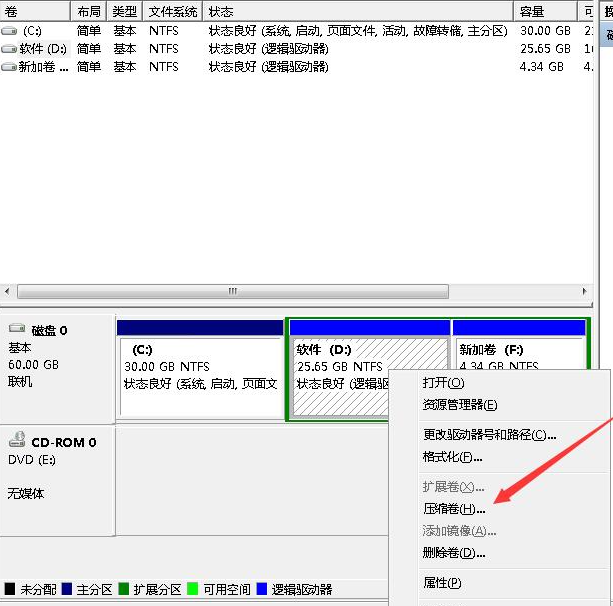Click the 软件 (D:) volume drive icon
This screenshot has width=613, height=606.
pyautogui.click(x=9, y=49)
